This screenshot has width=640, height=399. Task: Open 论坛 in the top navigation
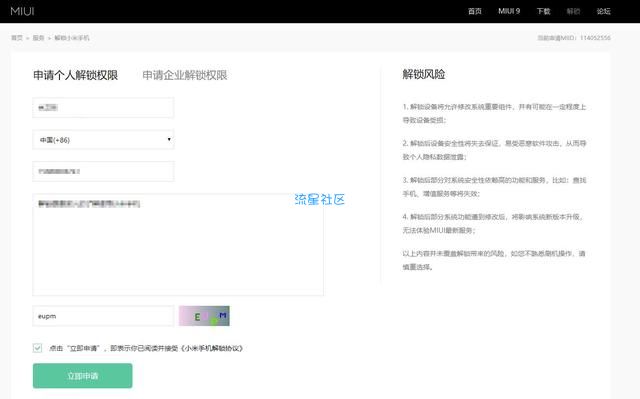[x=603, y=11]
